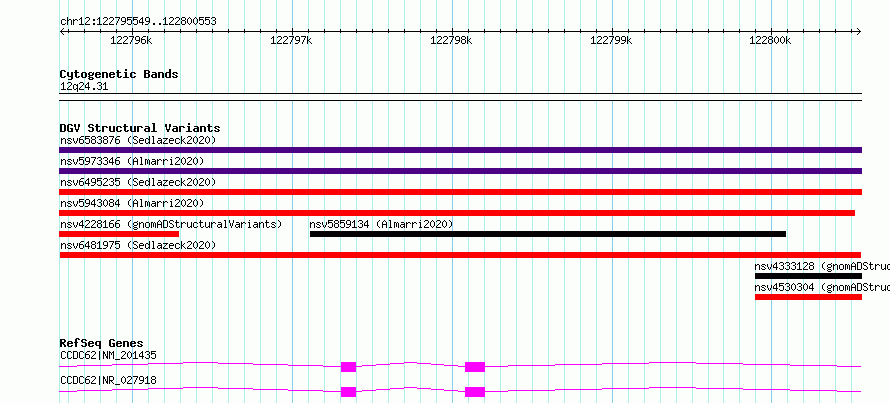Image resolution: width=890 pixels, height=403 pixels.
Task: Click the RefSeq Genes track heading
Action: [102, 343]
